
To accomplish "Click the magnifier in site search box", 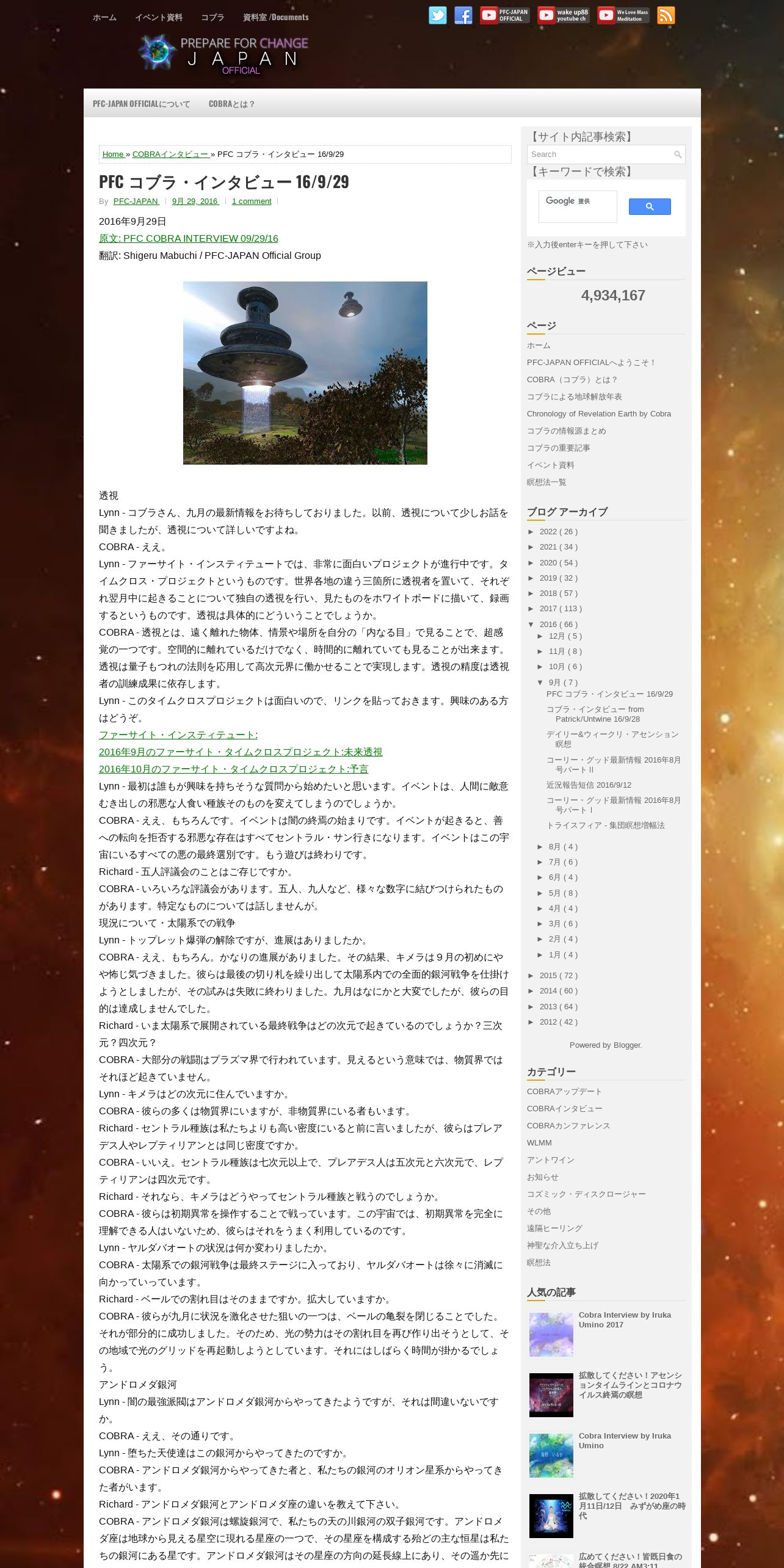I will tap(677, 154).
